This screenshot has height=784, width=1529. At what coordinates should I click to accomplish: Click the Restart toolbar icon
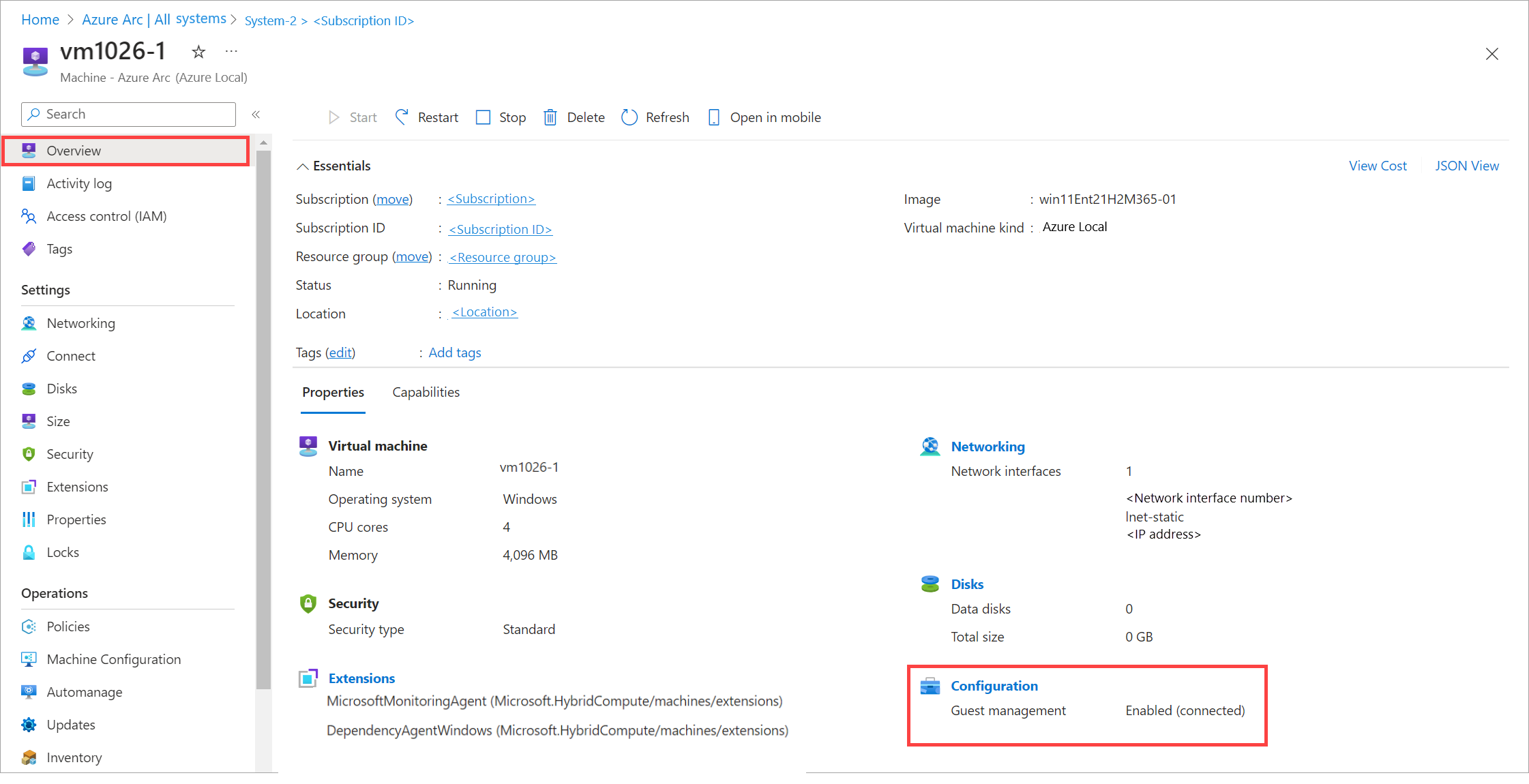pyautogui.click(x=402, y=117)
